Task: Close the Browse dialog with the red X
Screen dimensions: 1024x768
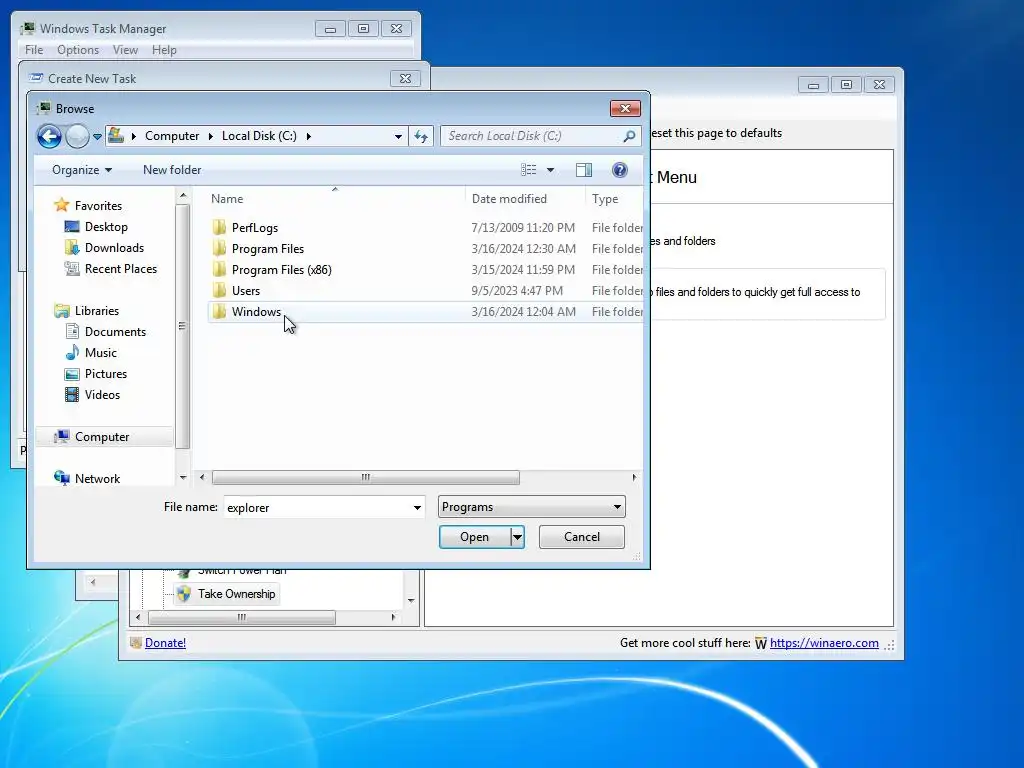Action: click(x=625, y=108)
